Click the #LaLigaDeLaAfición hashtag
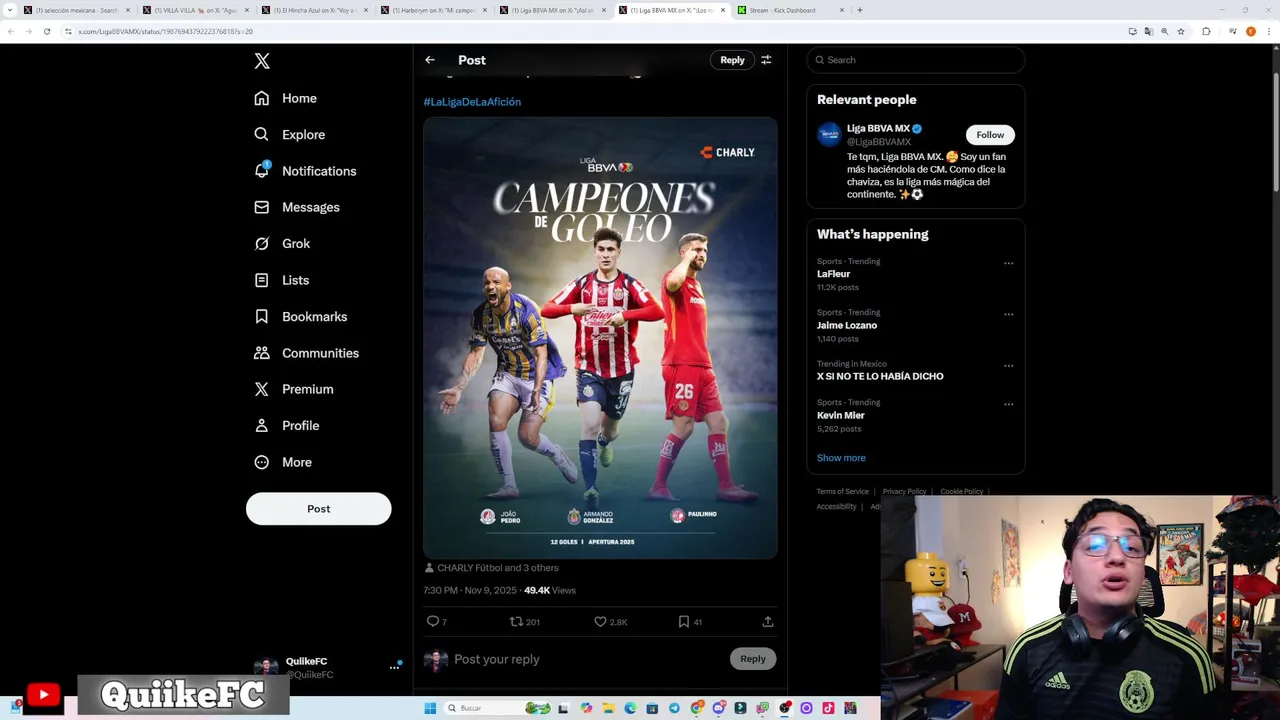This screenshot has height=720, width=1280. pos(472,102)
